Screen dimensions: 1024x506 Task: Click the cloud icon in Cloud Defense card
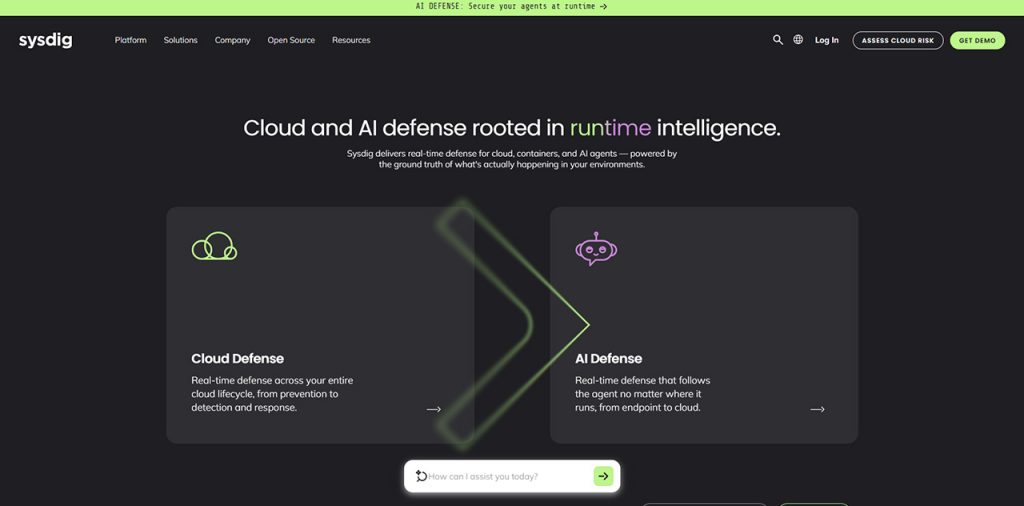(x=214, y=246)
